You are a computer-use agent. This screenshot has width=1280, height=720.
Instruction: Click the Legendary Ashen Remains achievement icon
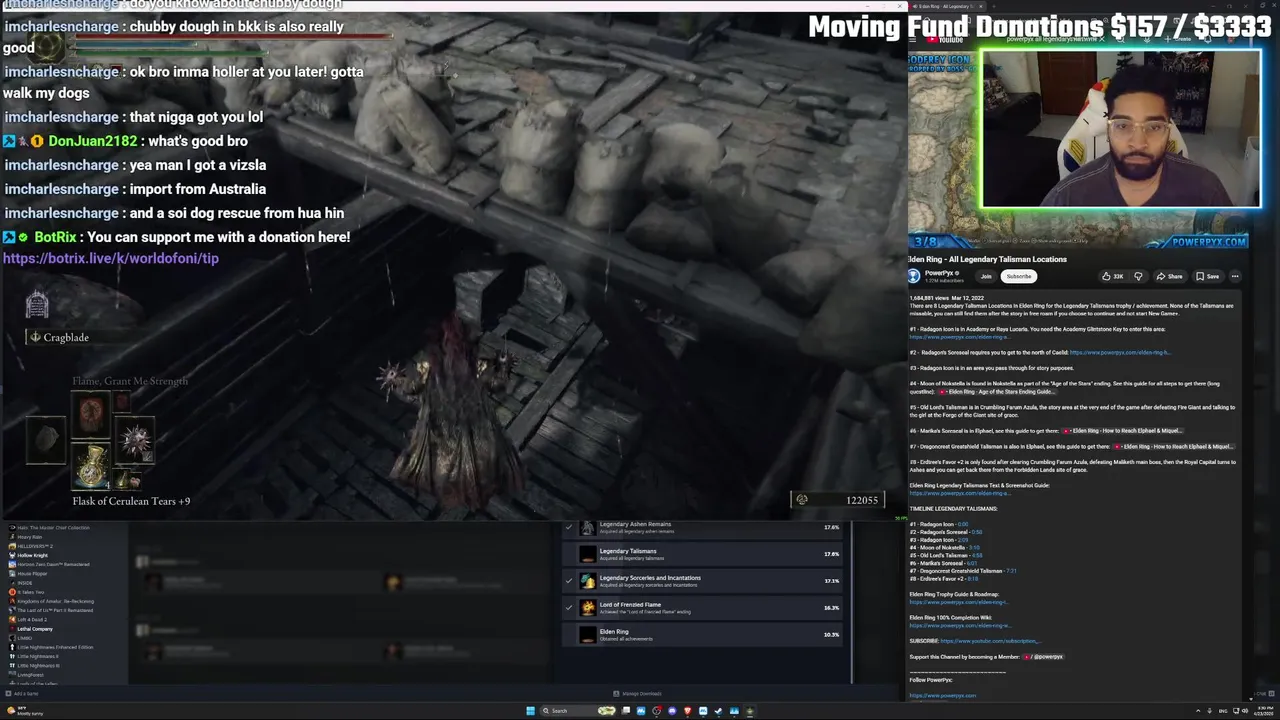588,527
